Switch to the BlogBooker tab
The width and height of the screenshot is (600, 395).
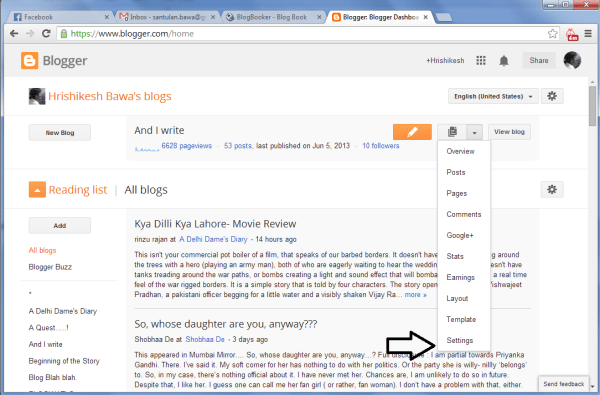[x=271, y=17]
